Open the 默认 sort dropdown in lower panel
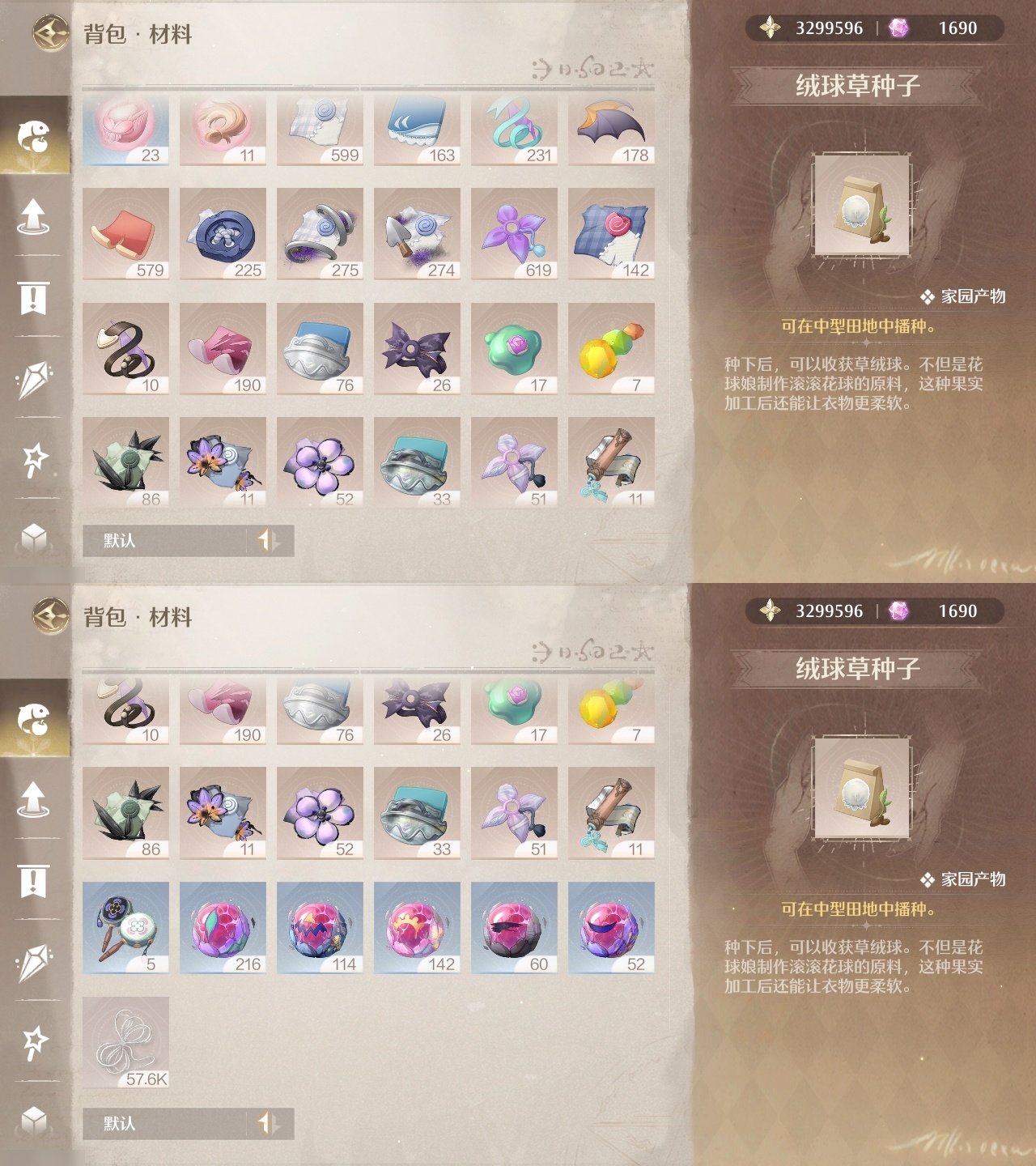The image size is (1036, 1166). click(164, 1124)
